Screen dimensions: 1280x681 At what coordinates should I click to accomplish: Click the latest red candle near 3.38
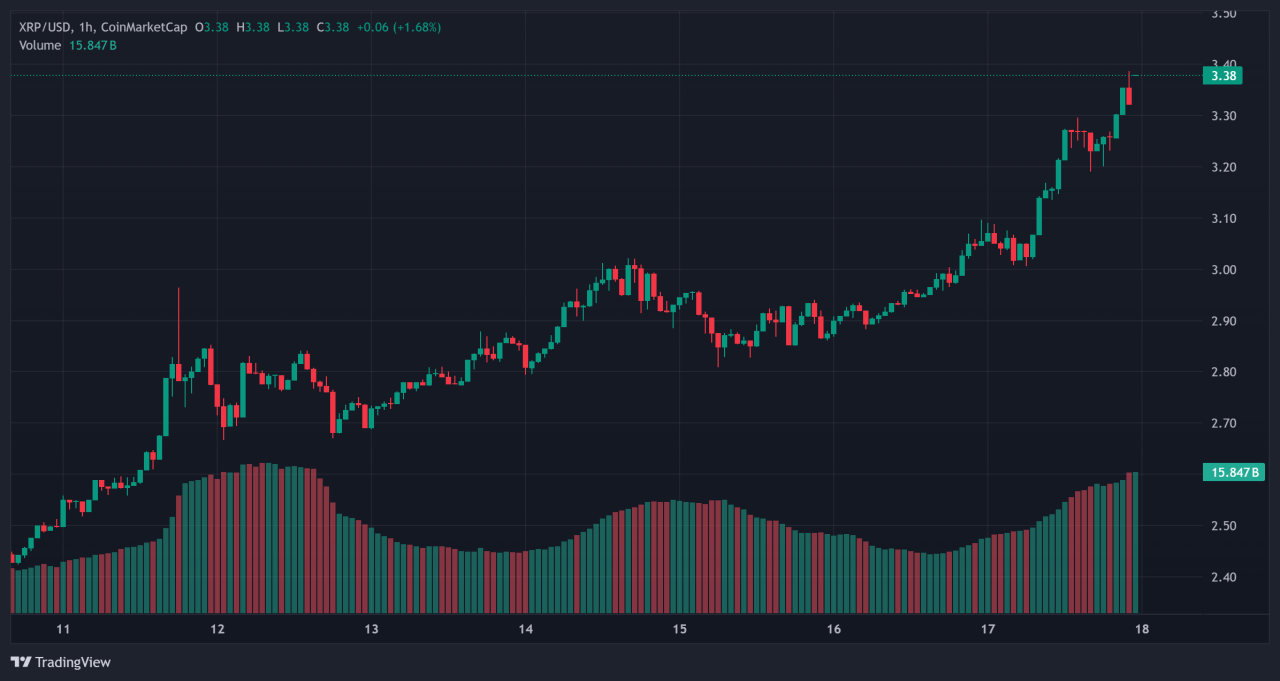1129,96
